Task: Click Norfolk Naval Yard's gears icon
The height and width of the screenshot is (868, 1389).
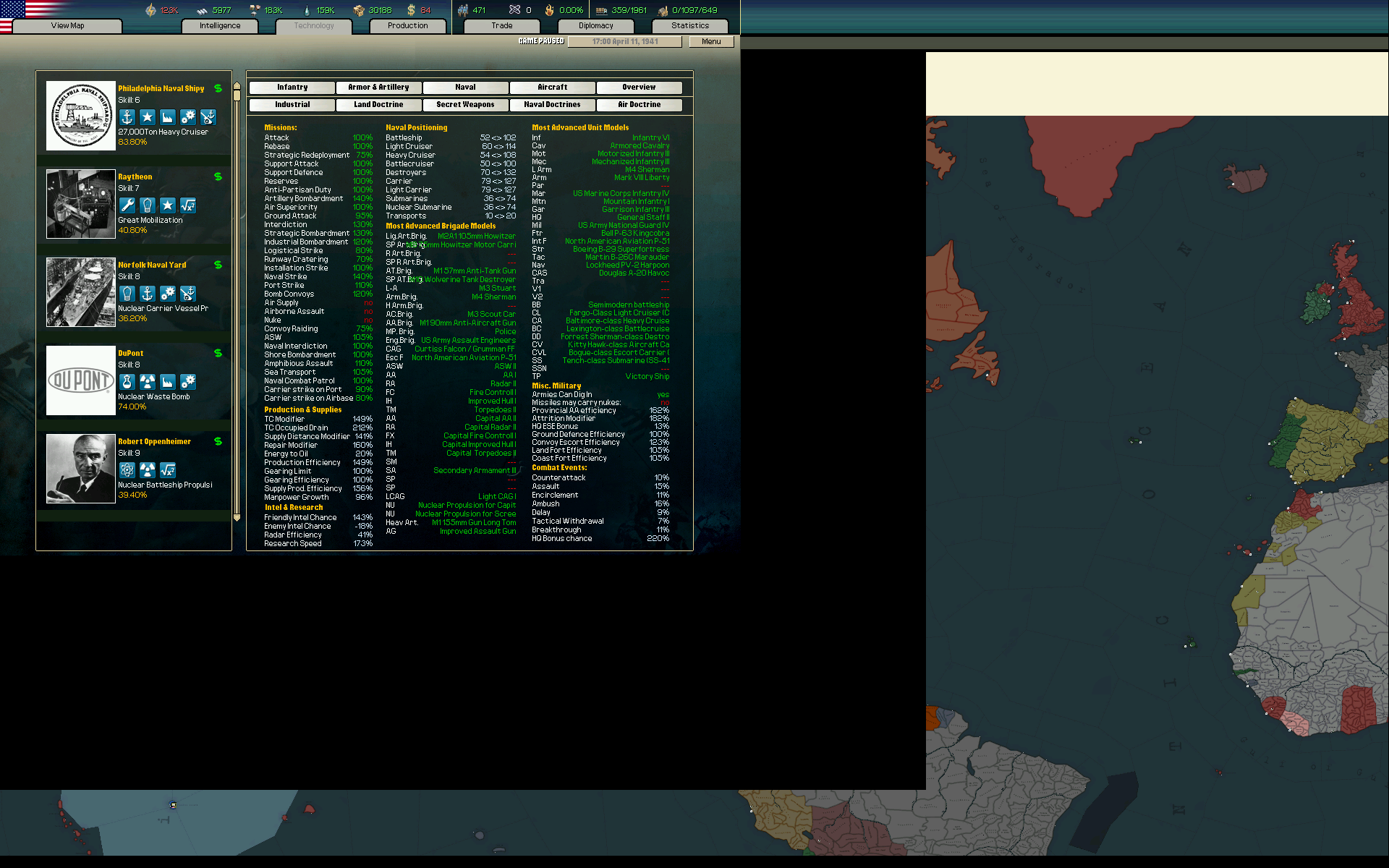Action: tap(168, 294)
